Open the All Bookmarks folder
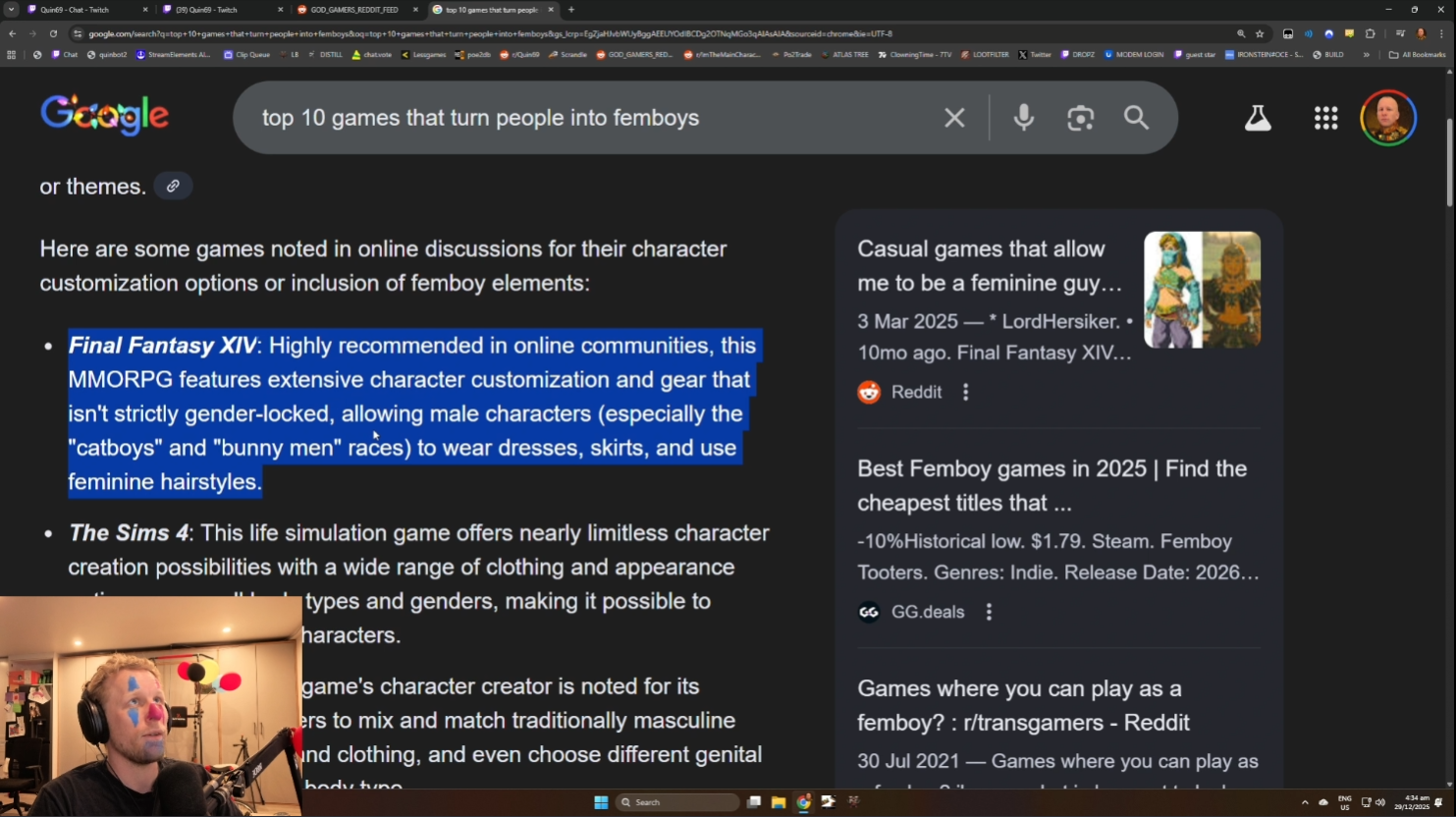 tap(1417, 55)
